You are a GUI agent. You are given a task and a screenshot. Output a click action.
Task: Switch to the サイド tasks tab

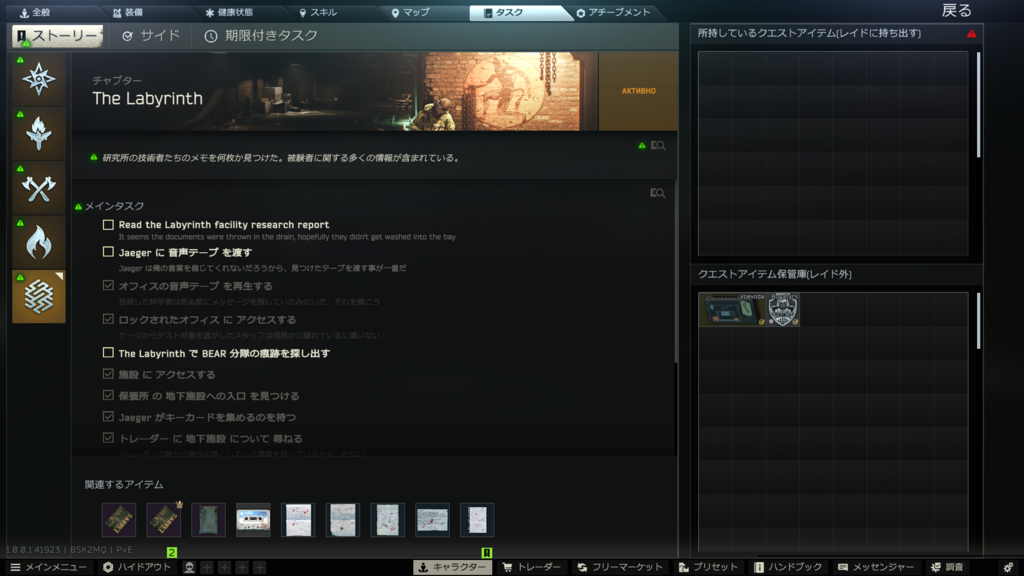[151, 36]
